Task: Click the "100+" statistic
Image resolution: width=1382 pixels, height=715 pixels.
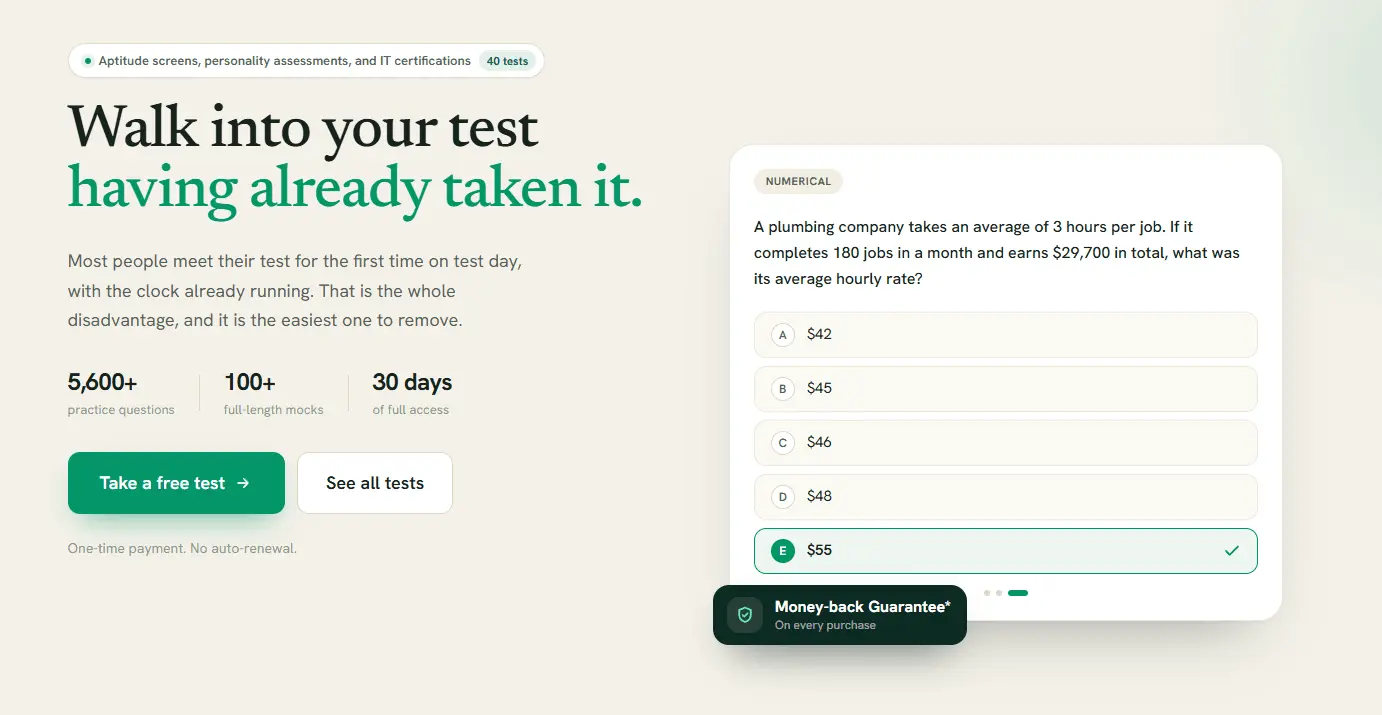Action: (250, 382)
